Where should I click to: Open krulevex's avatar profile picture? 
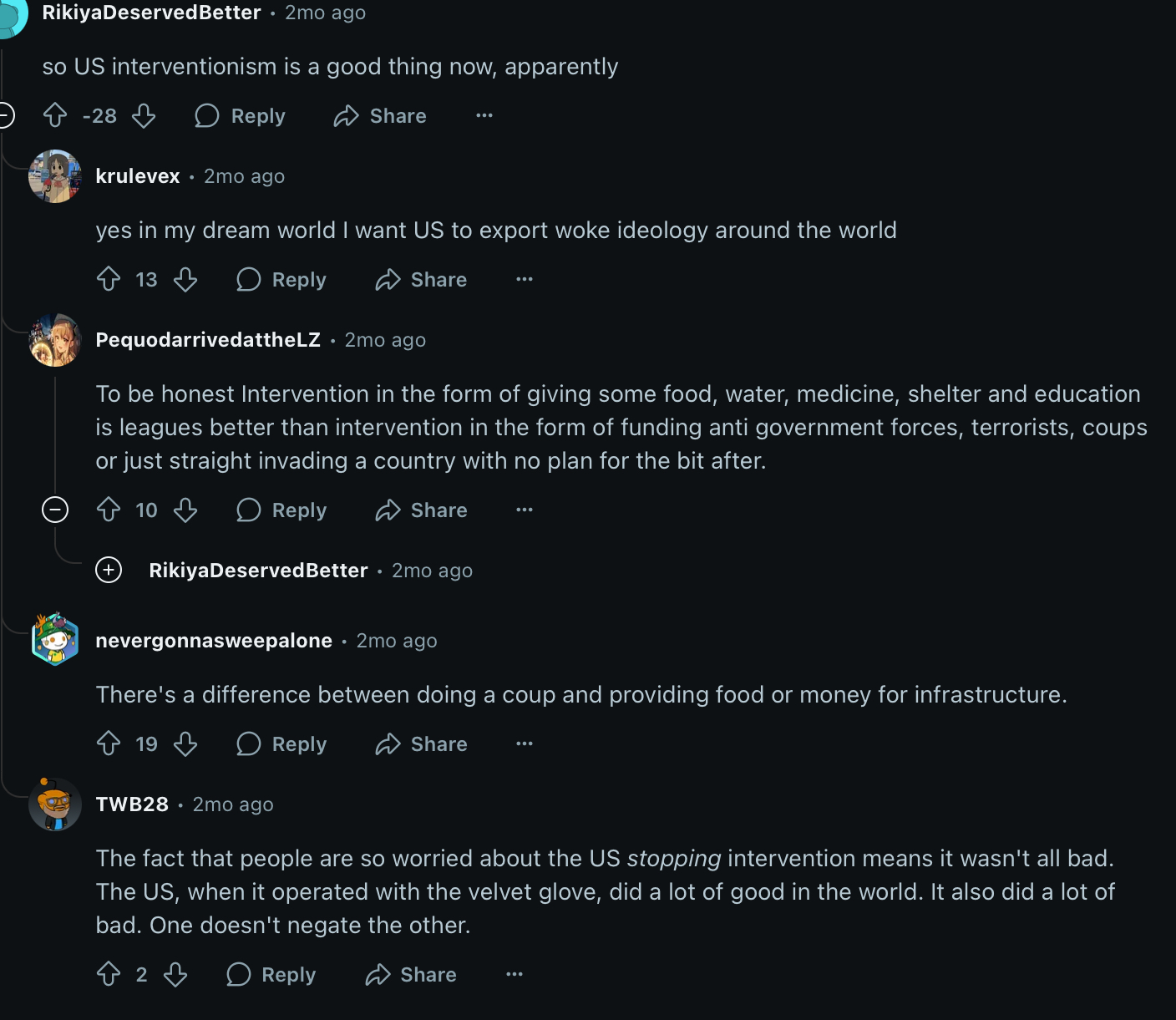55,176
